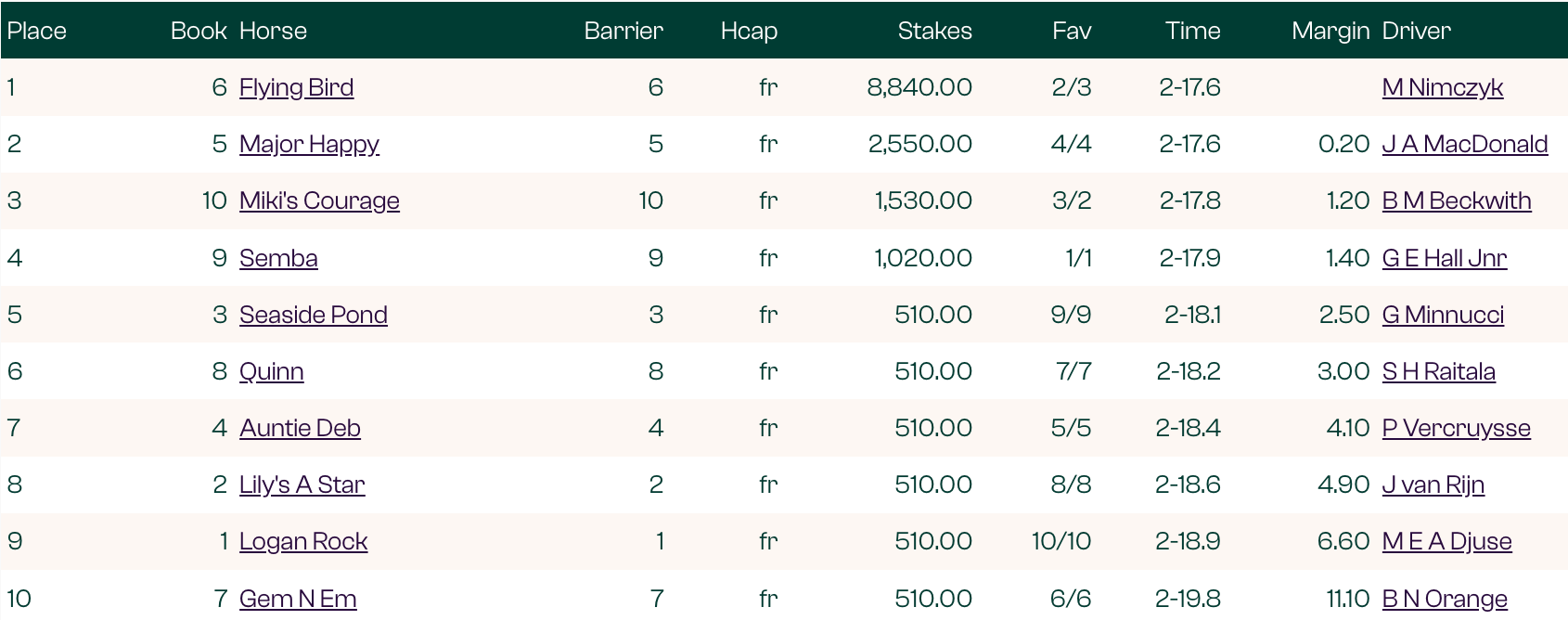
Task: Select the Gem N Em link
Action: pyautogui.click(x=298, y=599)
